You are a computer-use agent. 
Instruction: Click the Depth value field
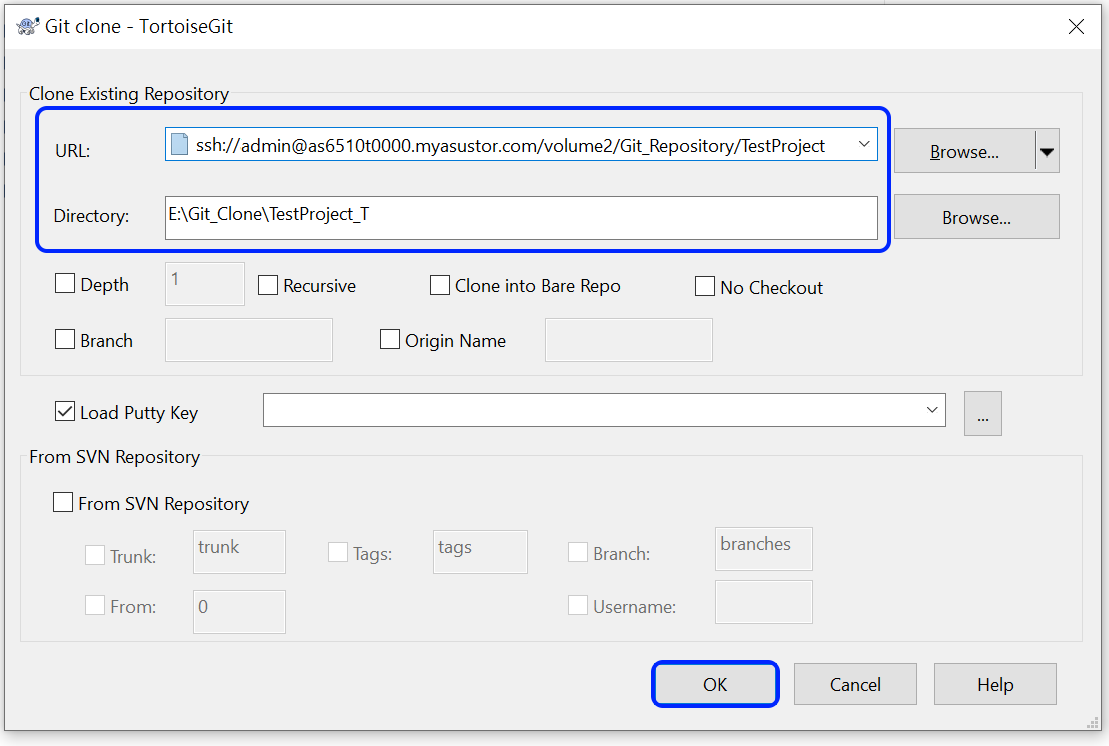coord(205,284)
